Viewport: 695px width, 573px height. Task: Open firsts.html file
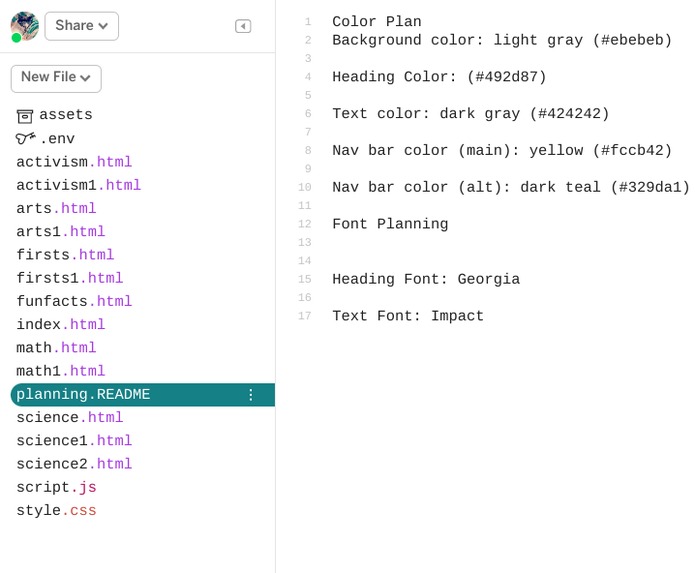tap(65, 255)
